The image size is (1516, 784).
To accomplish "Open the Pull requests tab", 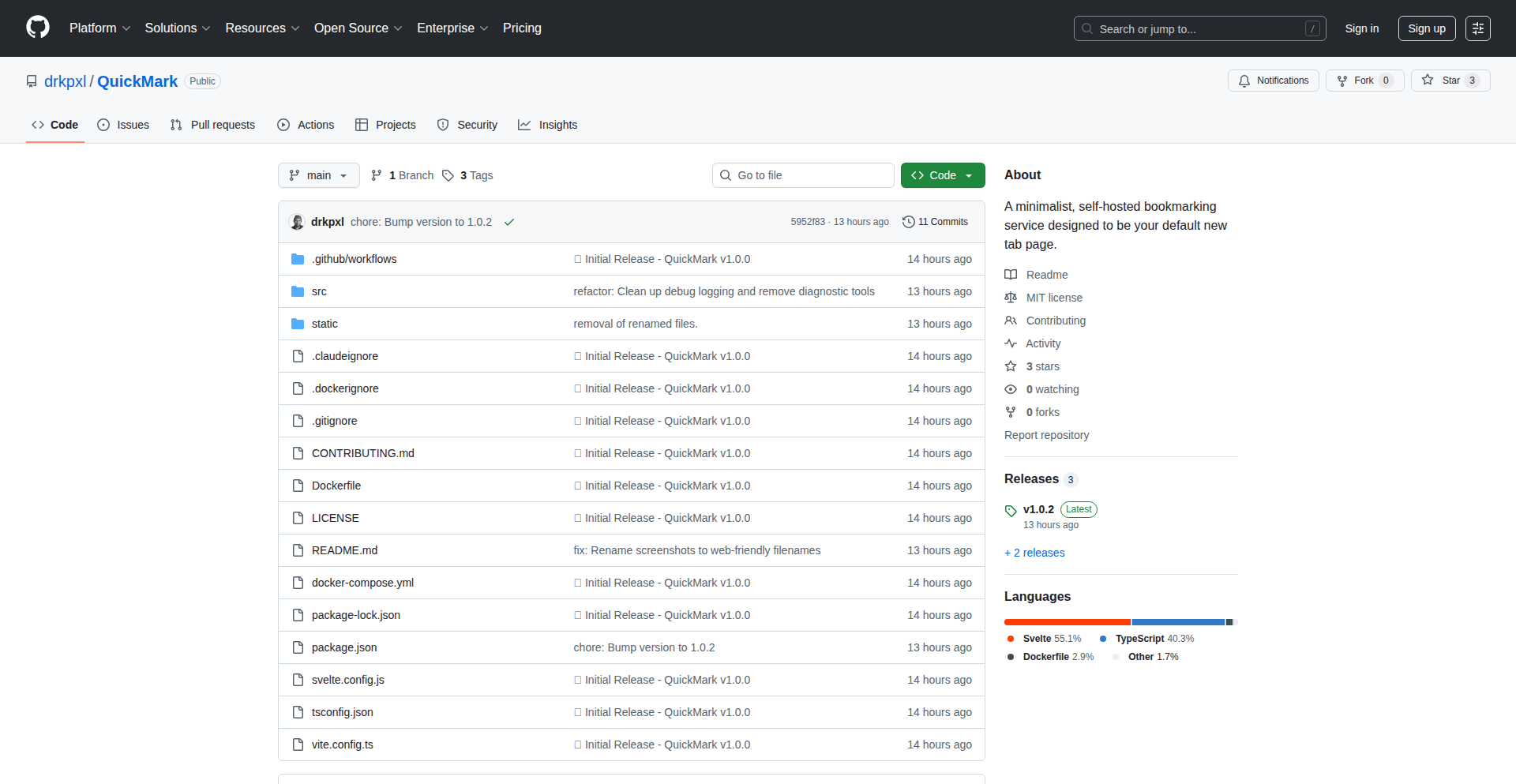I will pos(212,125).
